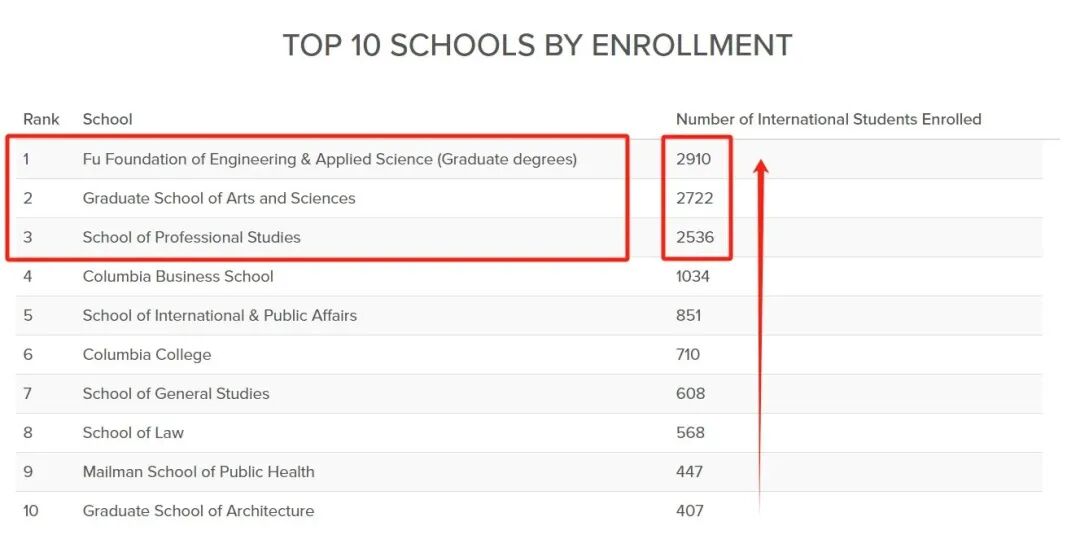Click the Top 10 Schools by Enrollment title
The image size is (1080, 548).
(x=537, y=45)
